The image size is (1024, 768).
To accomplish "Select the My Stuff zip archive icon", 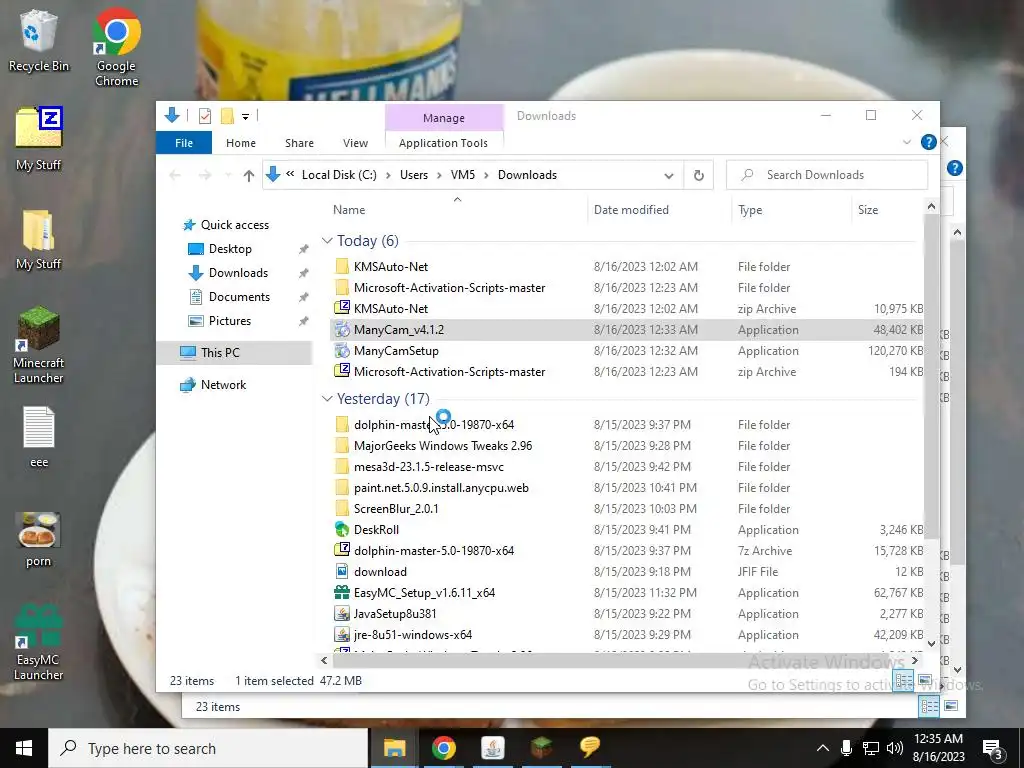I will [x=39, y=138].
